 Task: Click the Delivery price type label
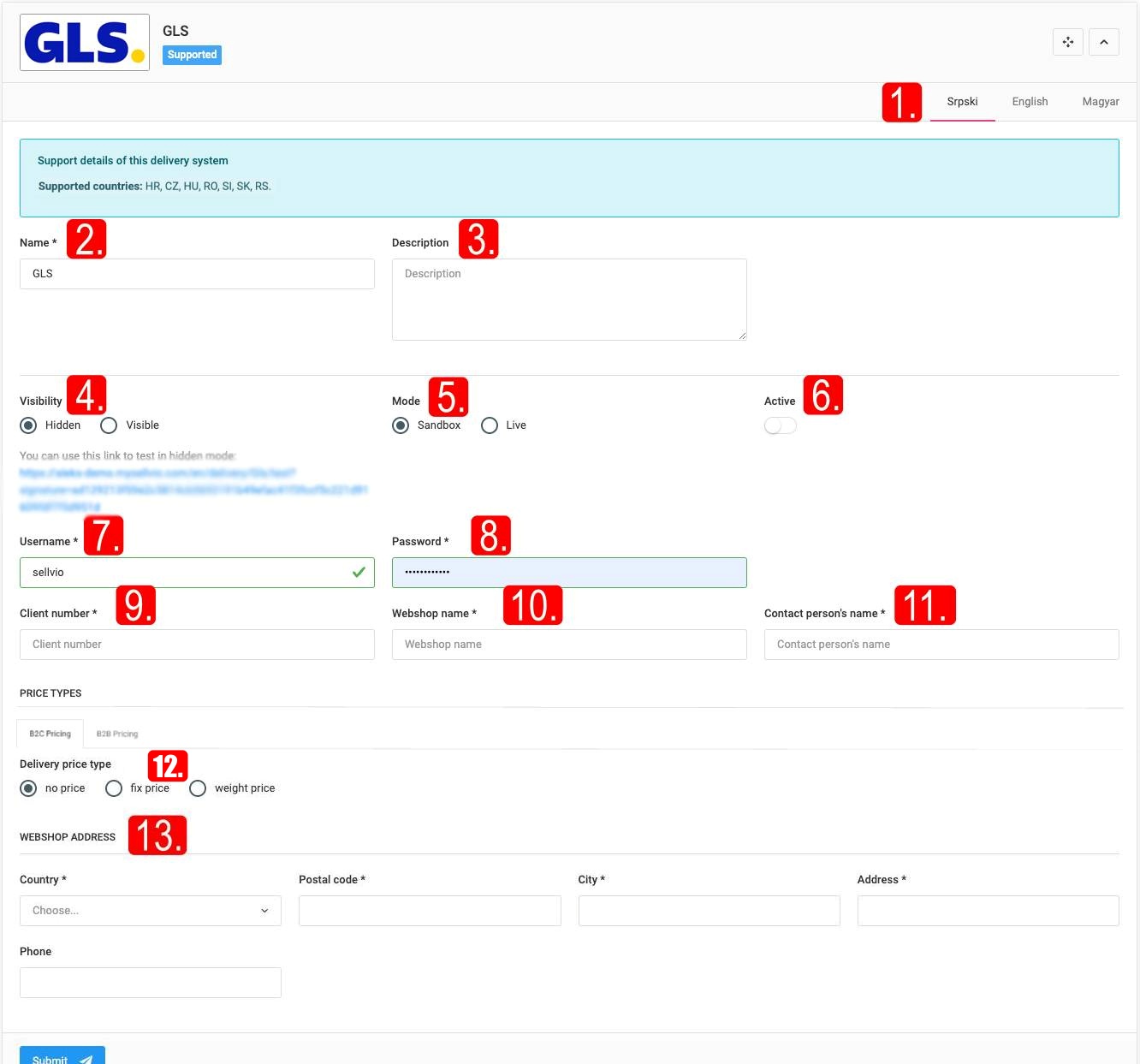(65, 764)
